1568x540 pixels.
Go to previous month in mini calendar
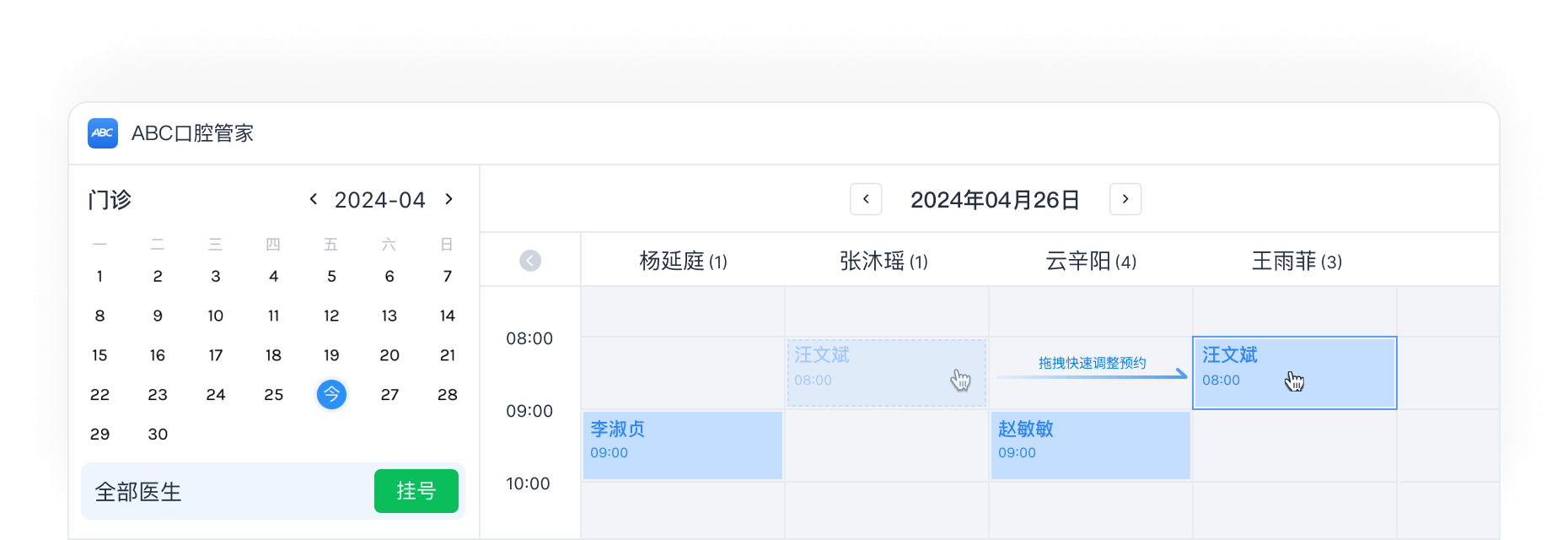coord(314,199)
